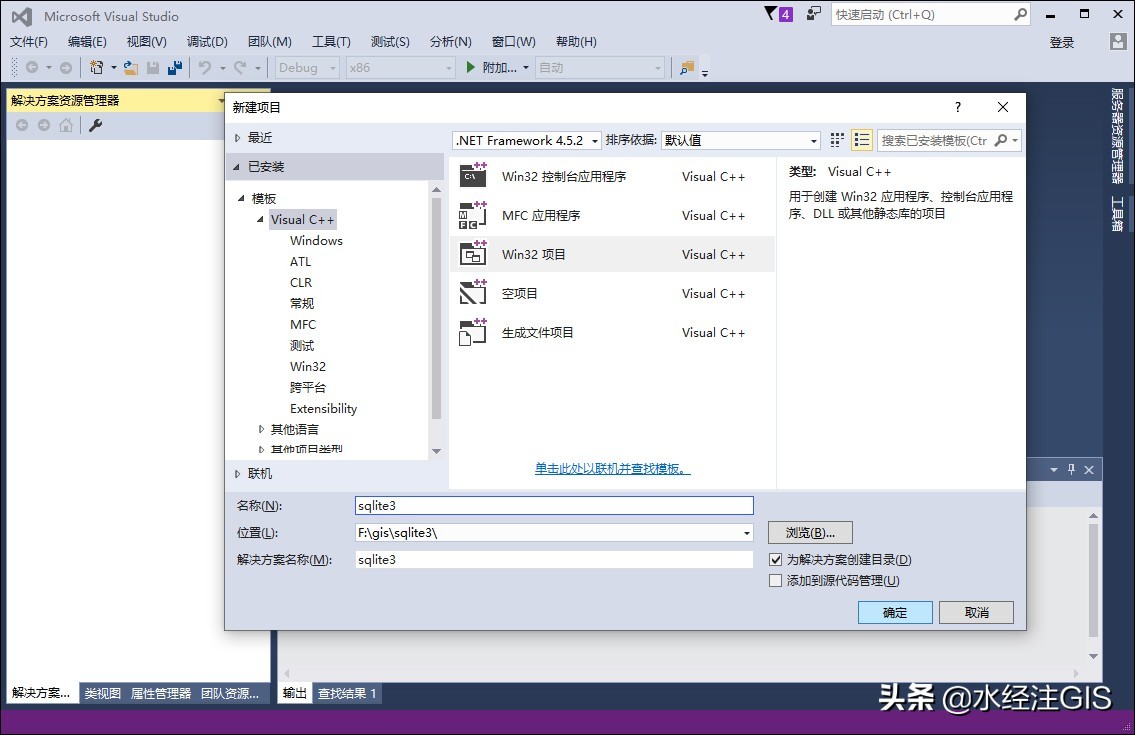Pin the output panel with pushpin icon
1135x735 pixels.
(x=1071, y=469)
